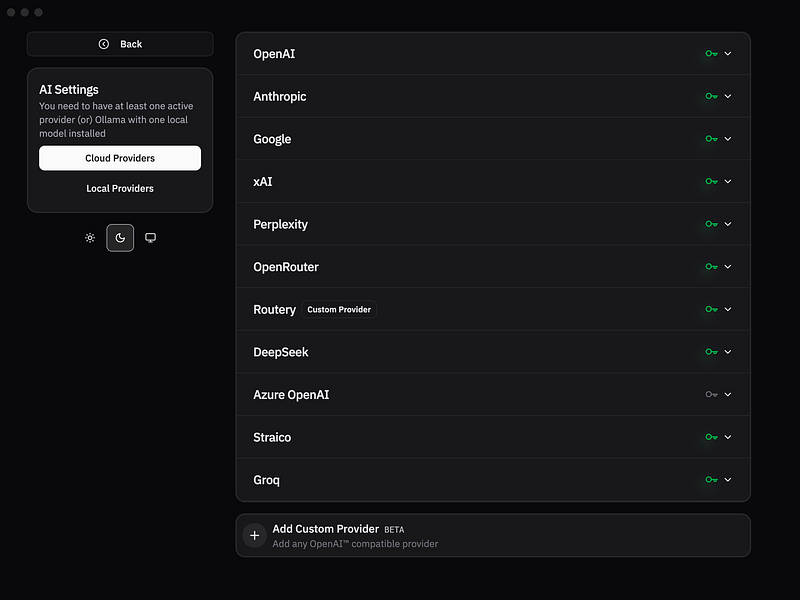This screenshot has height=600, width=800.
Task: Select system theme monitor icon
Action: (151, 238)
